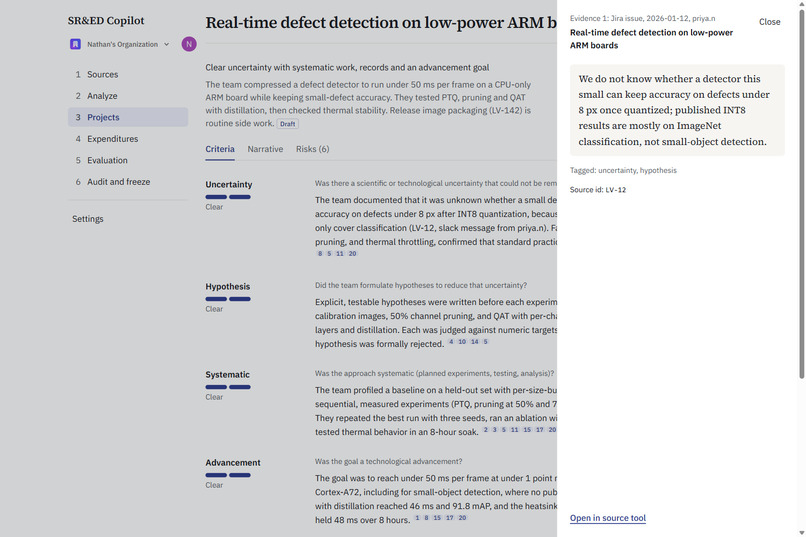
Task: Click the Draft status badge
Action: click(x=287, y=124)
